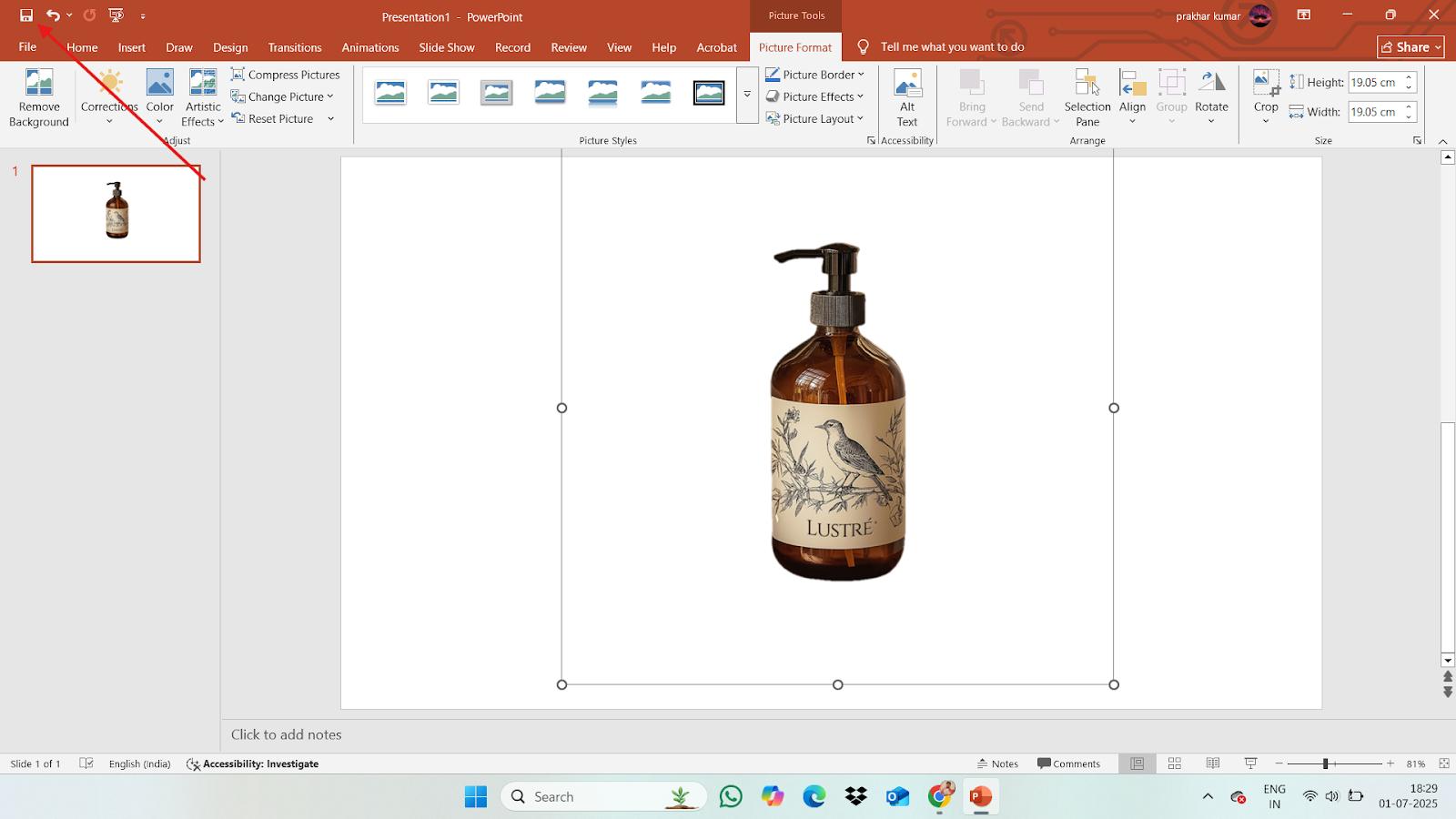Click the Rotate objects tool
1456x819 pixels.
1211,97
